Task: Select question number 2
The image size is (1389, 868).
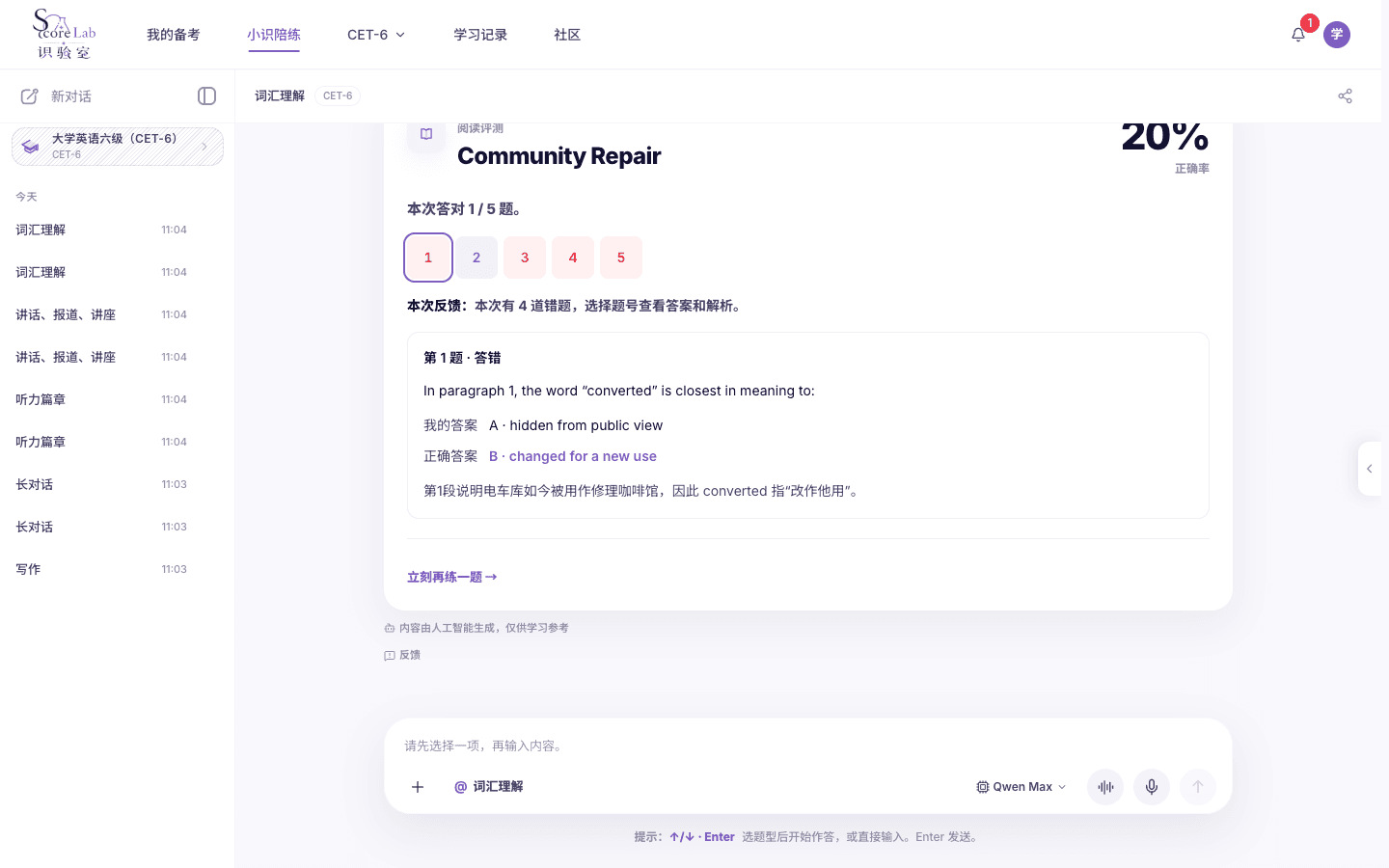Action: tap(477, 258)
